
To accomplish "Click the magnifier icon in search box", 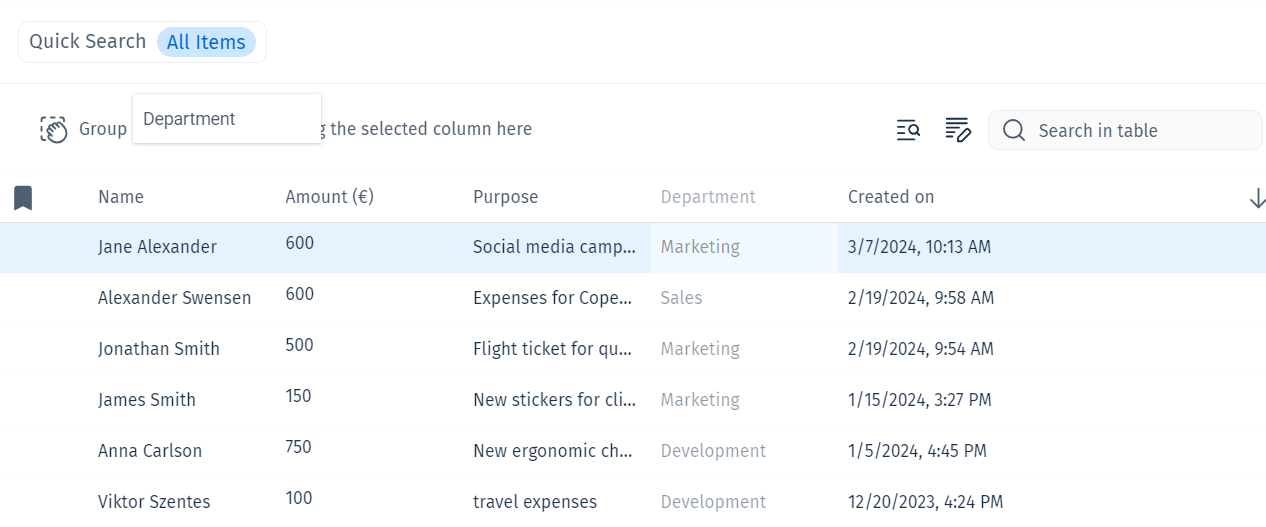I will (1014, 131).
